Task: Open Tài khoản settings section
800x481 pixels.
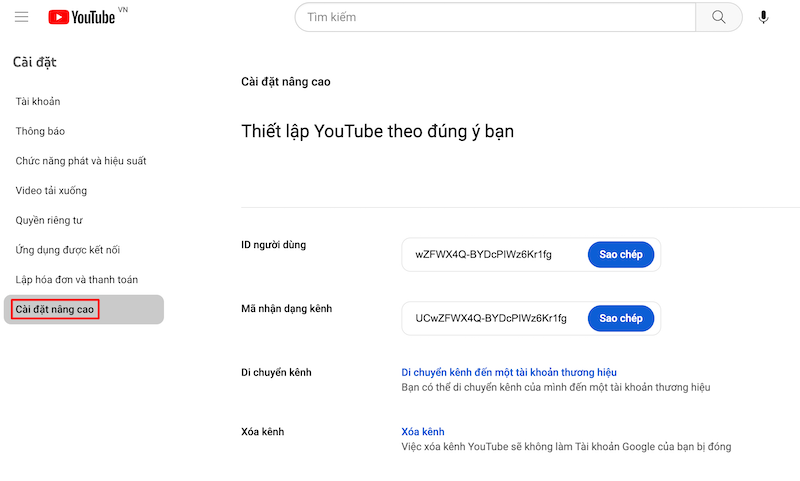Action: coord(38,102)
